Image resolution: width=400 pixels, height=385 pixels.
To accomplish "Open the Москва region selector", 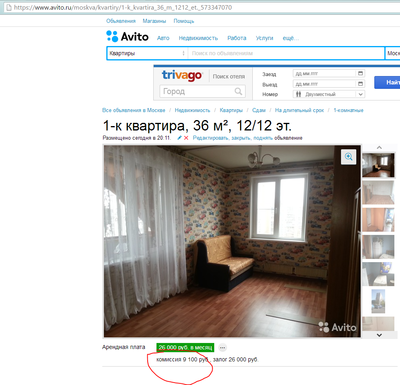I will pos(393,53).
